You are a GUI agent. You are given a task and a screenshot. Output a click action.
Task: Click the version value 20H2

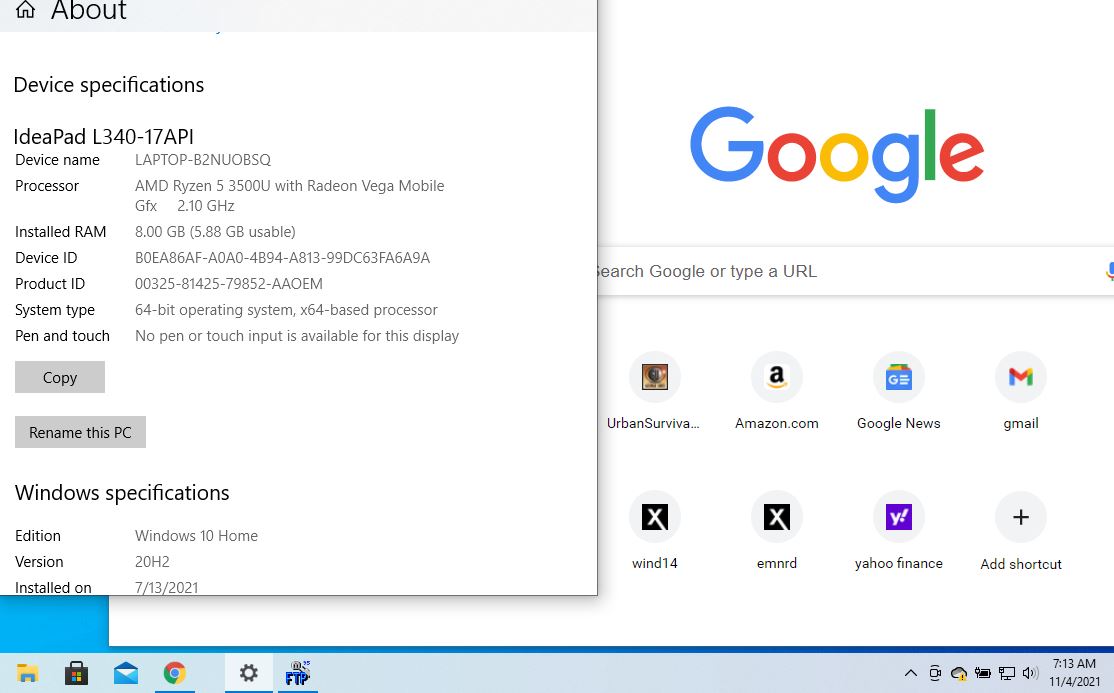[152, 562]
